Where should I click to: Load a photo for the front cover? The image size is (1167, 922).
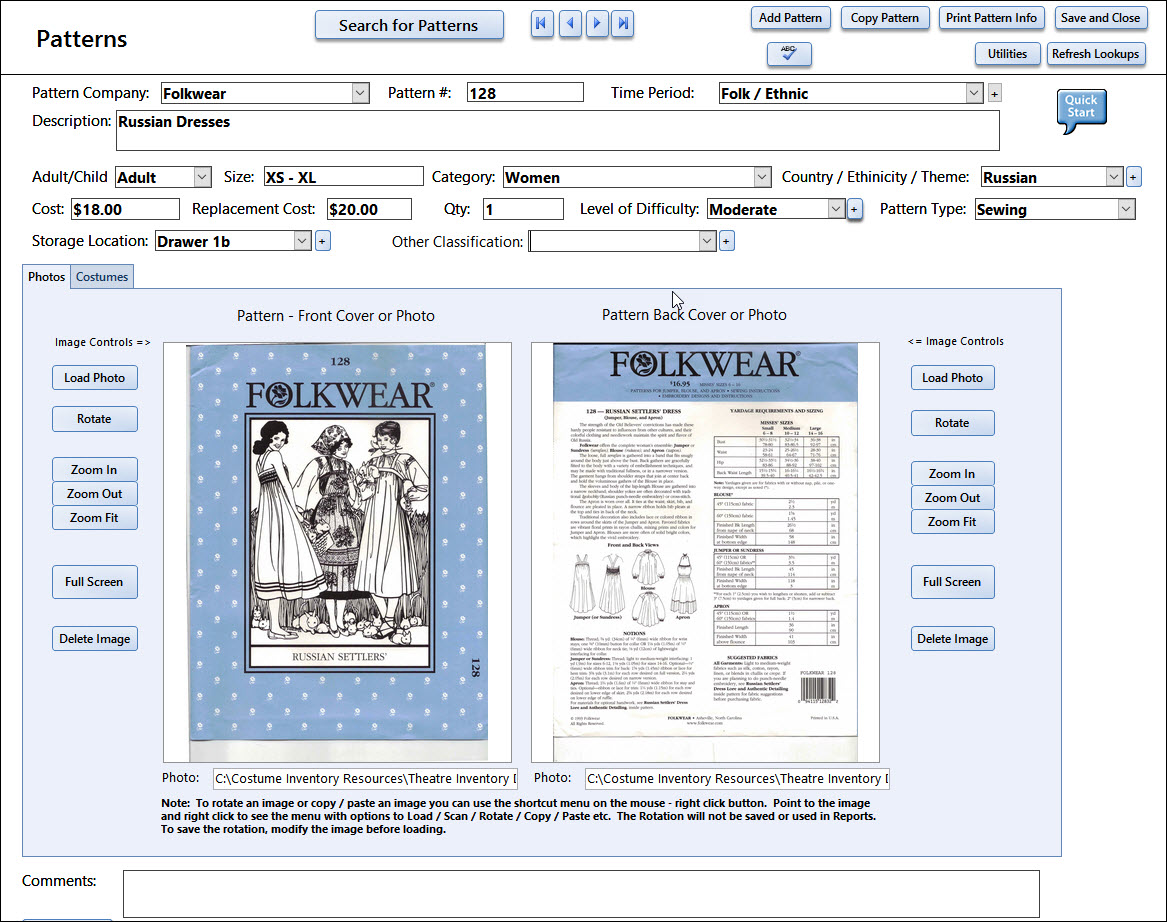pyautogui.click(x=95, y=378)
